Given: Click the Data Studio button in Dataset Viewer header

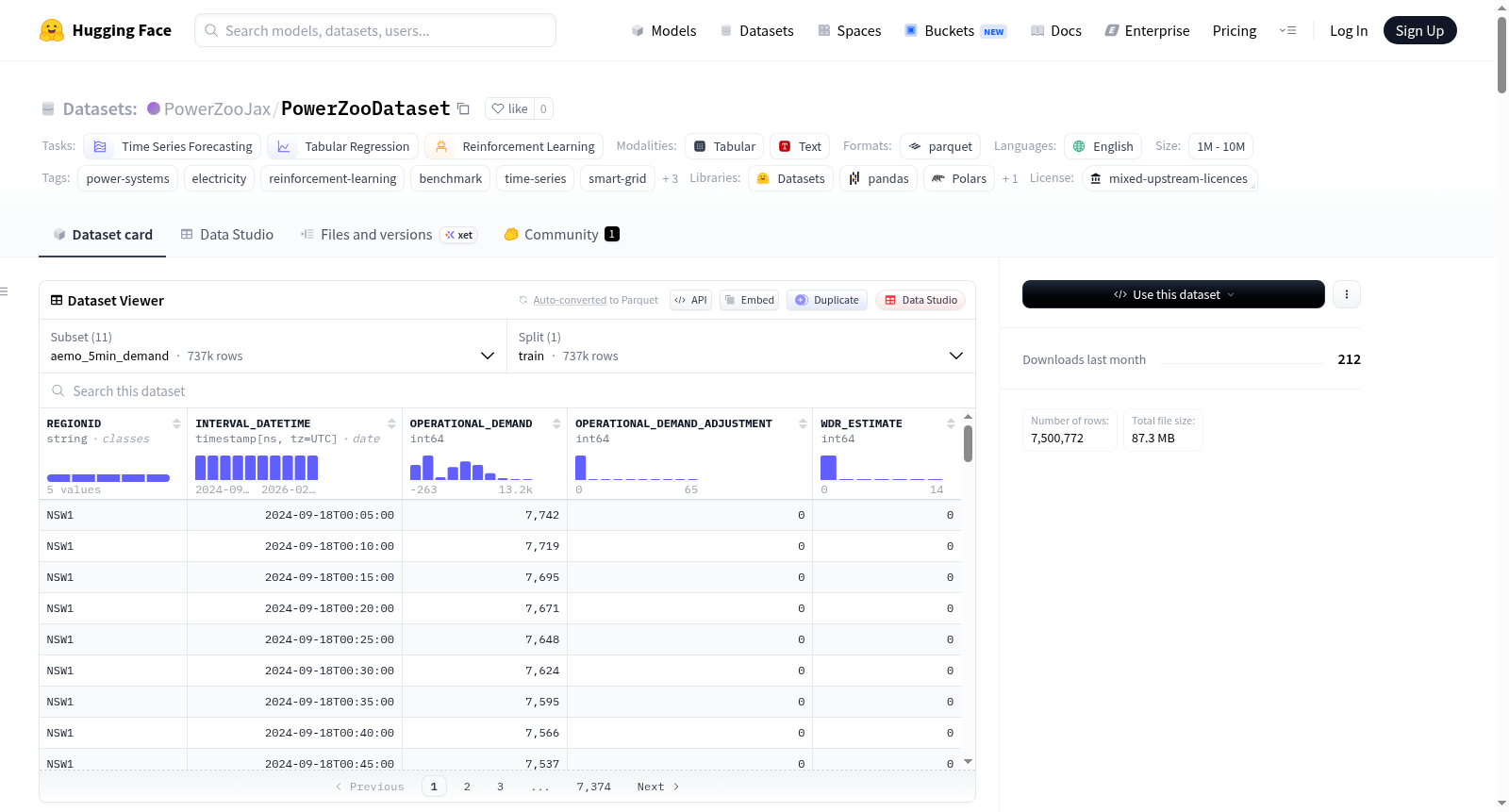Looking at the screenshot, I should click(920, 300).
